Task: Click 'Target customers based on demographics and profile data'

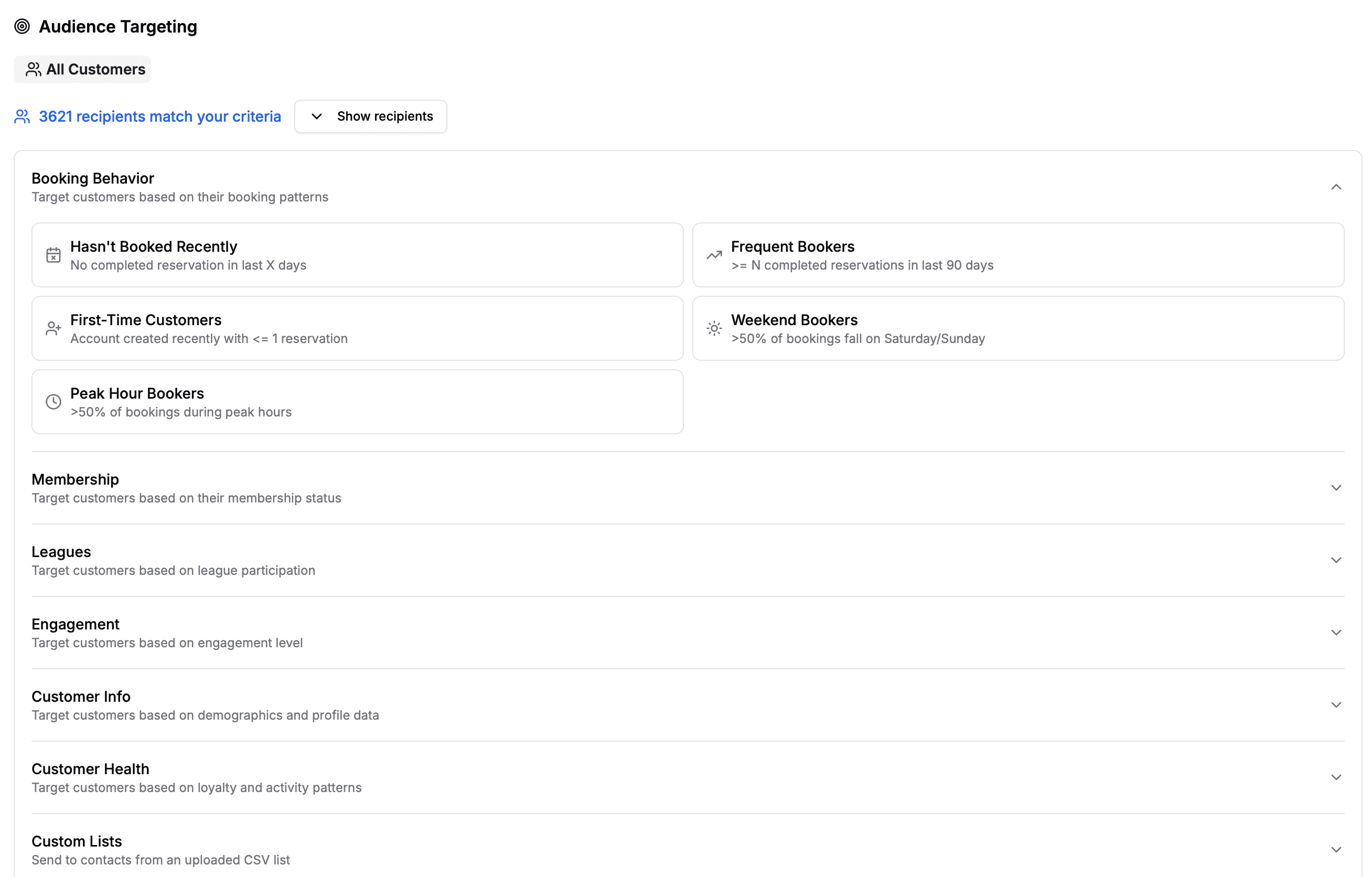Action: point(205,715)
